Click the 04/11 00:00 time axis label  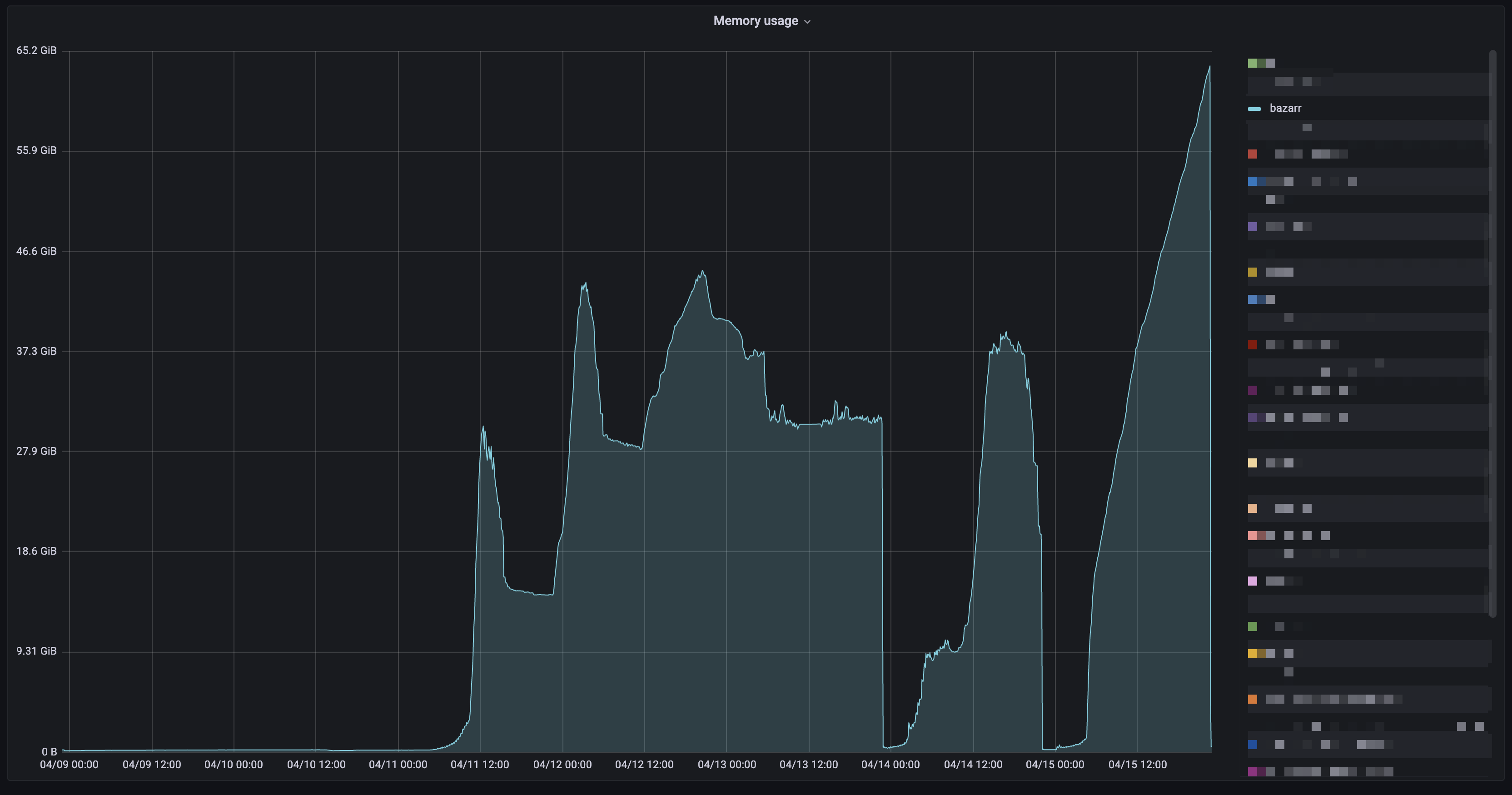coord(398,765)
